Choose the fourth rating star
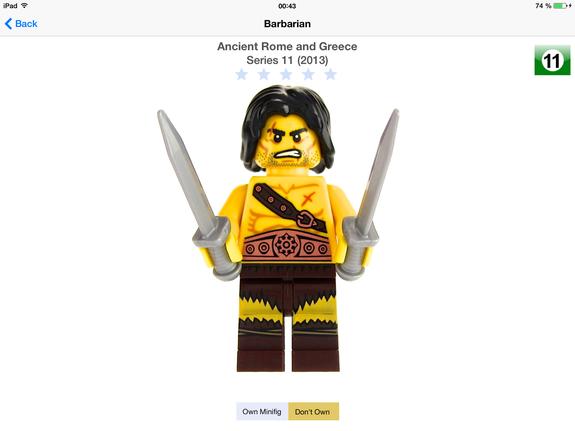The image size is (575, 431). pos(308,74)
